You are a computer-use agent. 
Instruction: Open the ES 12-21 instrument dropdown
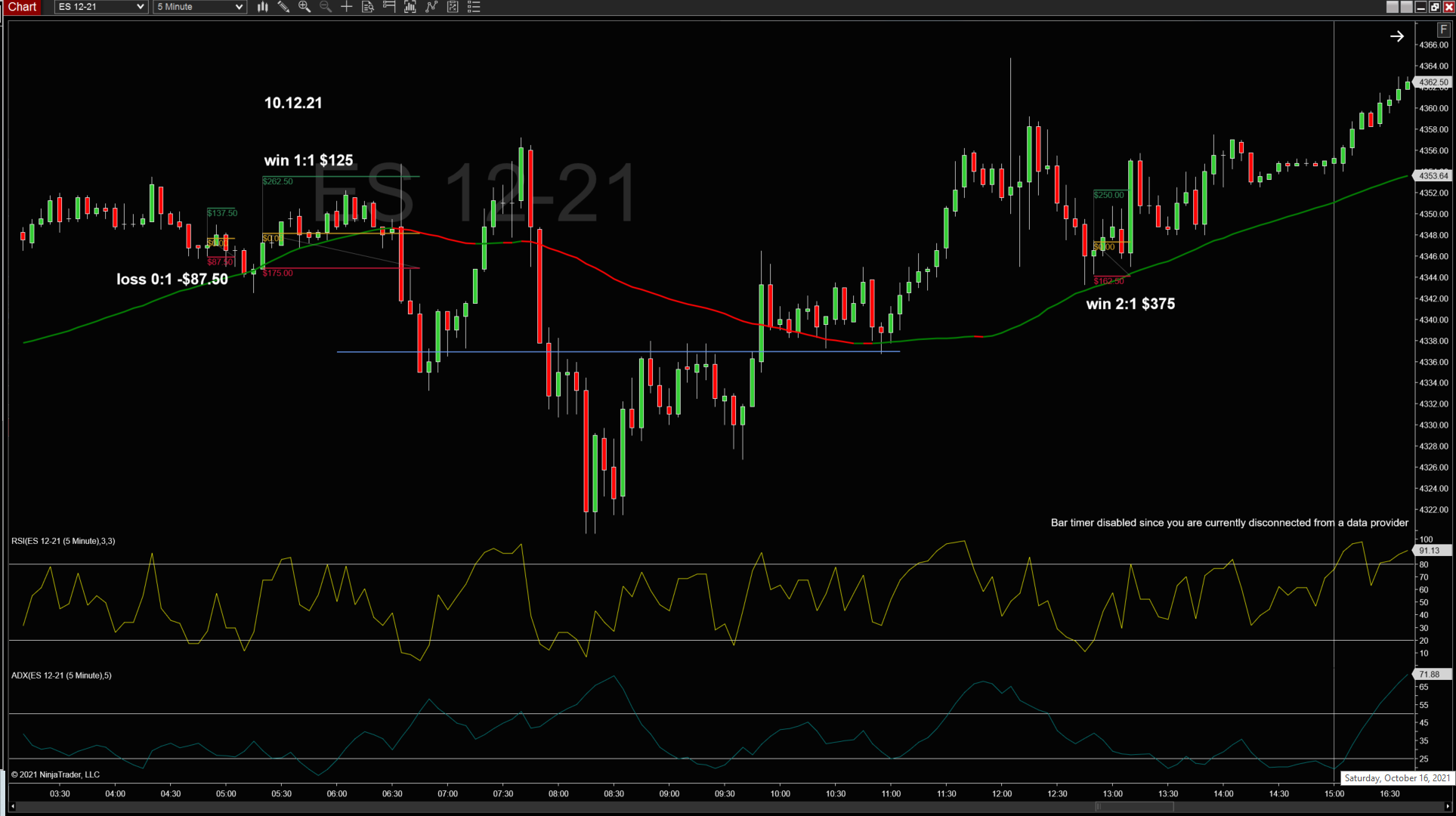point(100,7)
